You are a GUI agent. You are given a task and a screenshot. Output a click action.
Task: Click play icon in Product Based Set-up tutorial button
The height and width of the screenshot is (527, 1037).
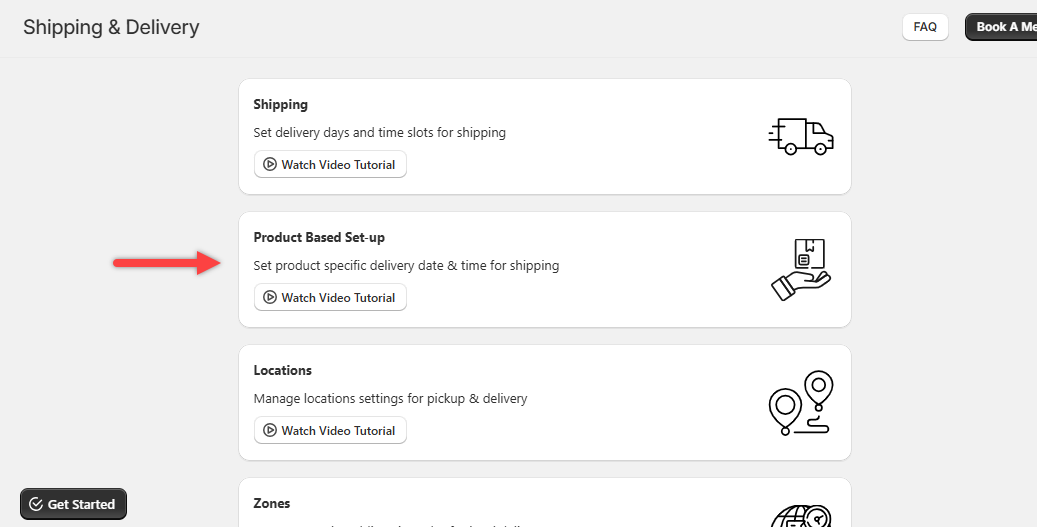click(x=270, y=298)
